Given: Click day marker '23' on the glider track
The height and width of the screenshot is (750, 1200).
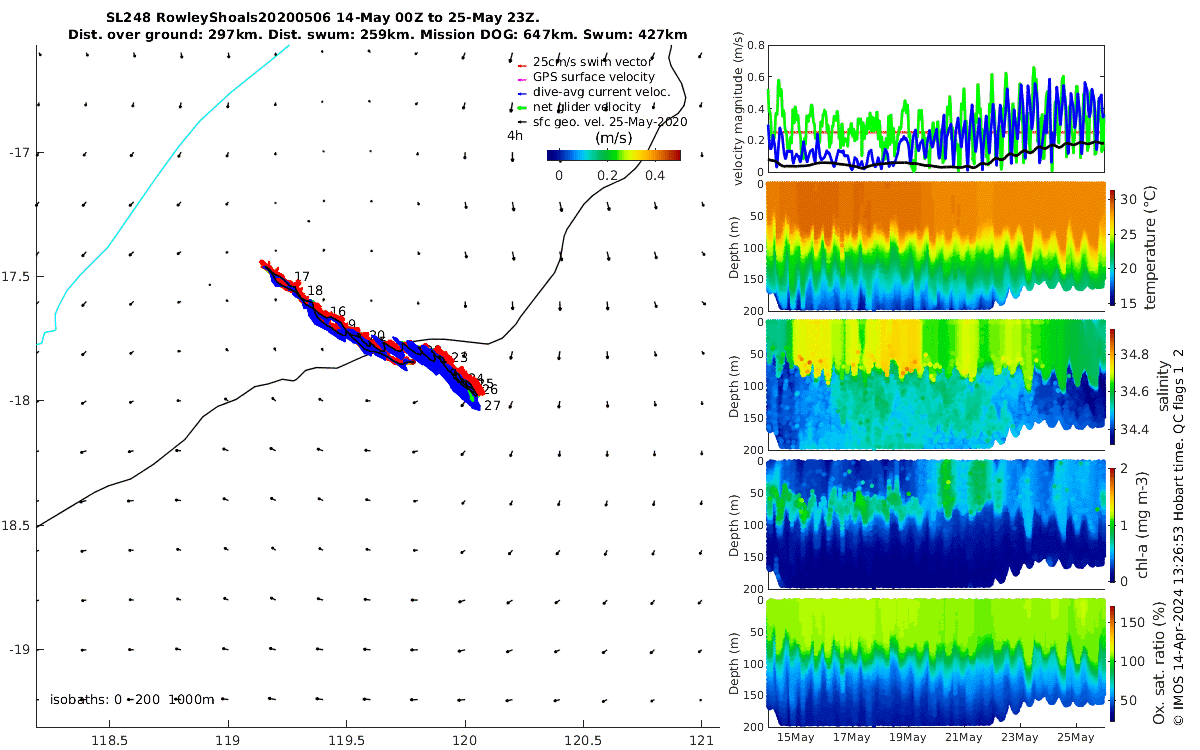Looking at the screenshot, I should (460, 357).
